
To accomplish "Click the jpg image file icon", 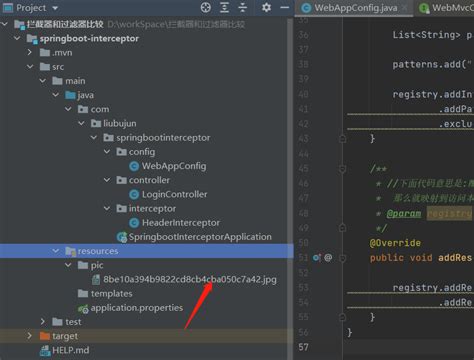I will click(96, 279).
